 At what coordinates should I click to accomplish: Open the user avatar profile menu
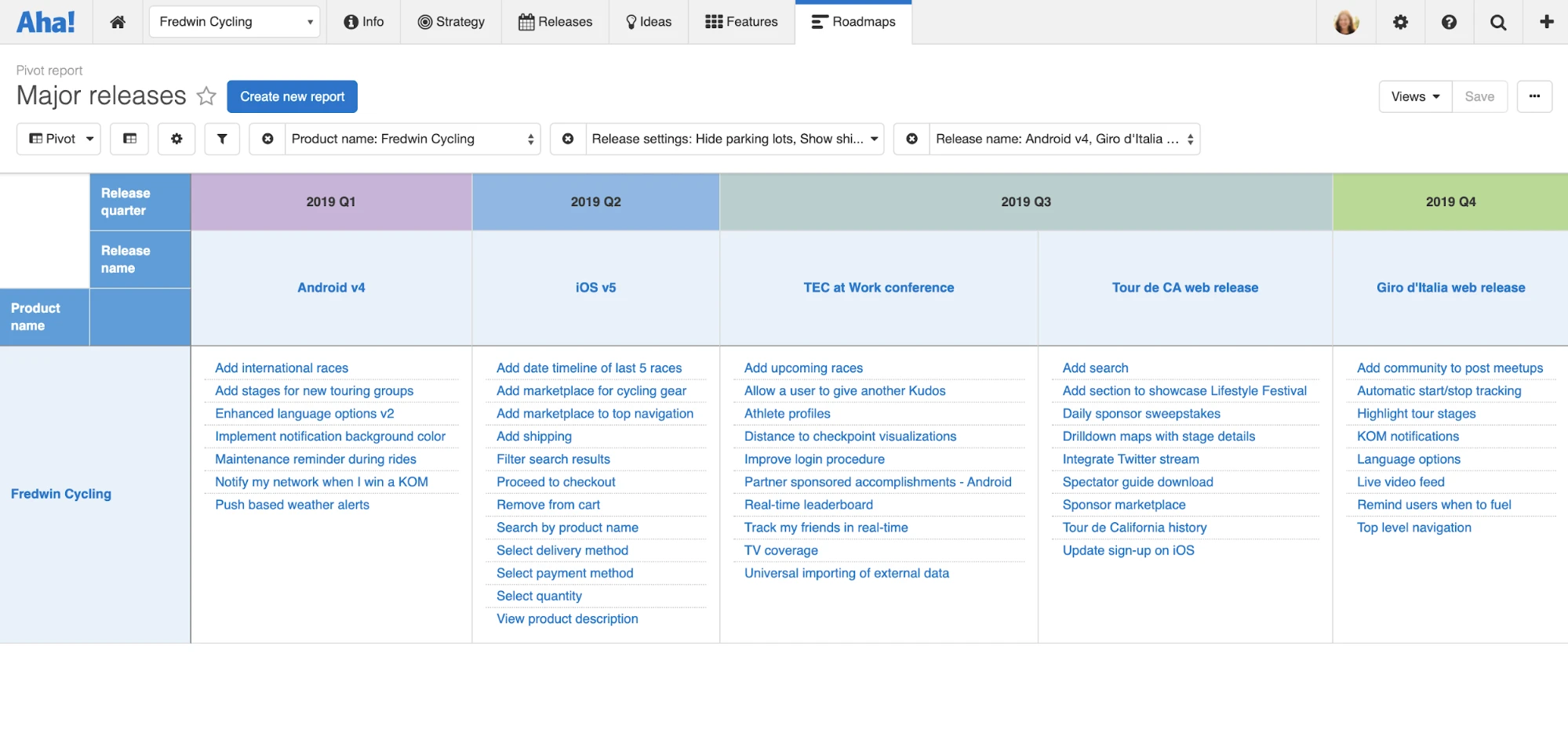(1346, 22)
